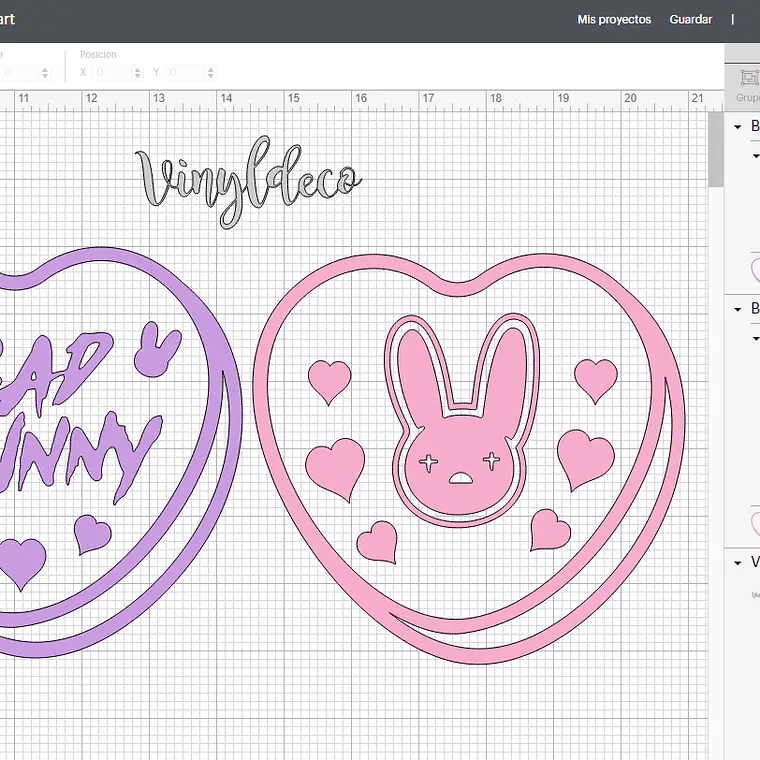
Task: Select the lower-left pink mini heart
Action: click(378, 543)
